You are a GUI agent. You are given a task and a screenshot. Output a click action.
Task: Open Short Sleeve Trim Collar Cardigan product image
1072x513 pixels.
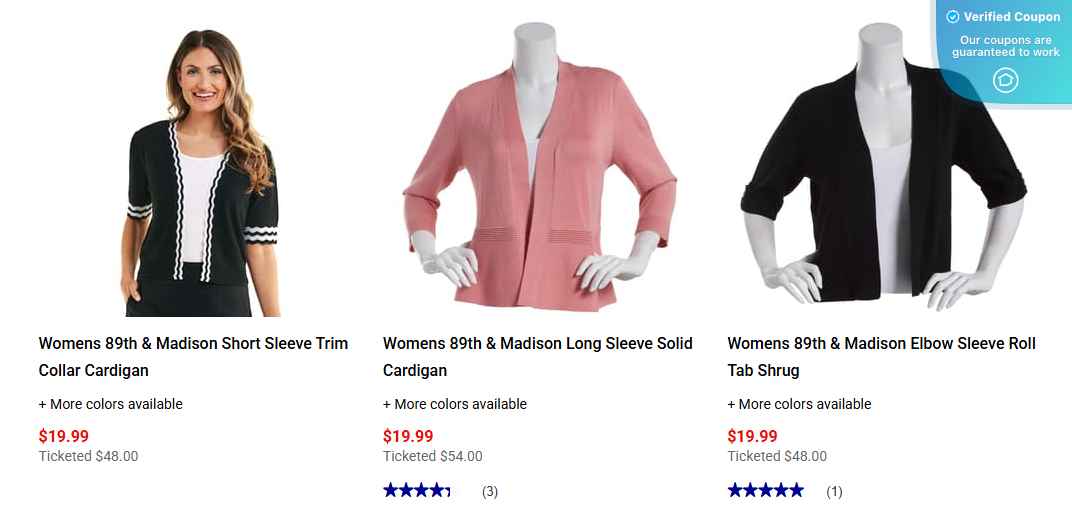point(202,170)
